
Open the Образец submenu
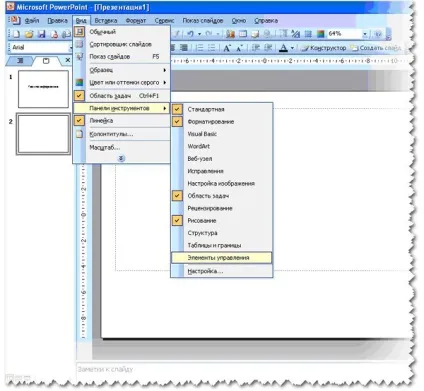tap(121, 70)
